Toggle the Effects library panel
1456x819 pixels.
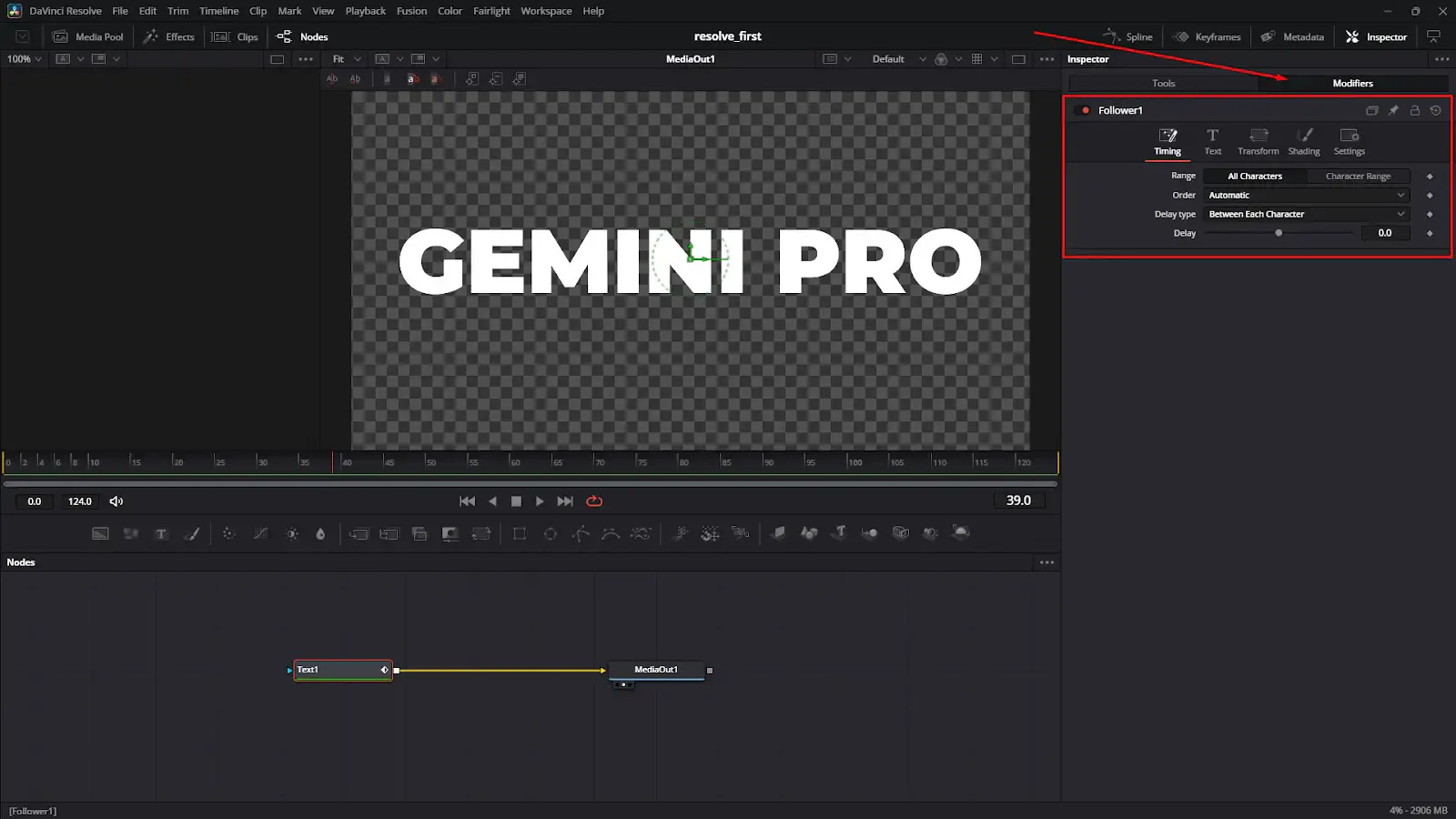[169, 37]
